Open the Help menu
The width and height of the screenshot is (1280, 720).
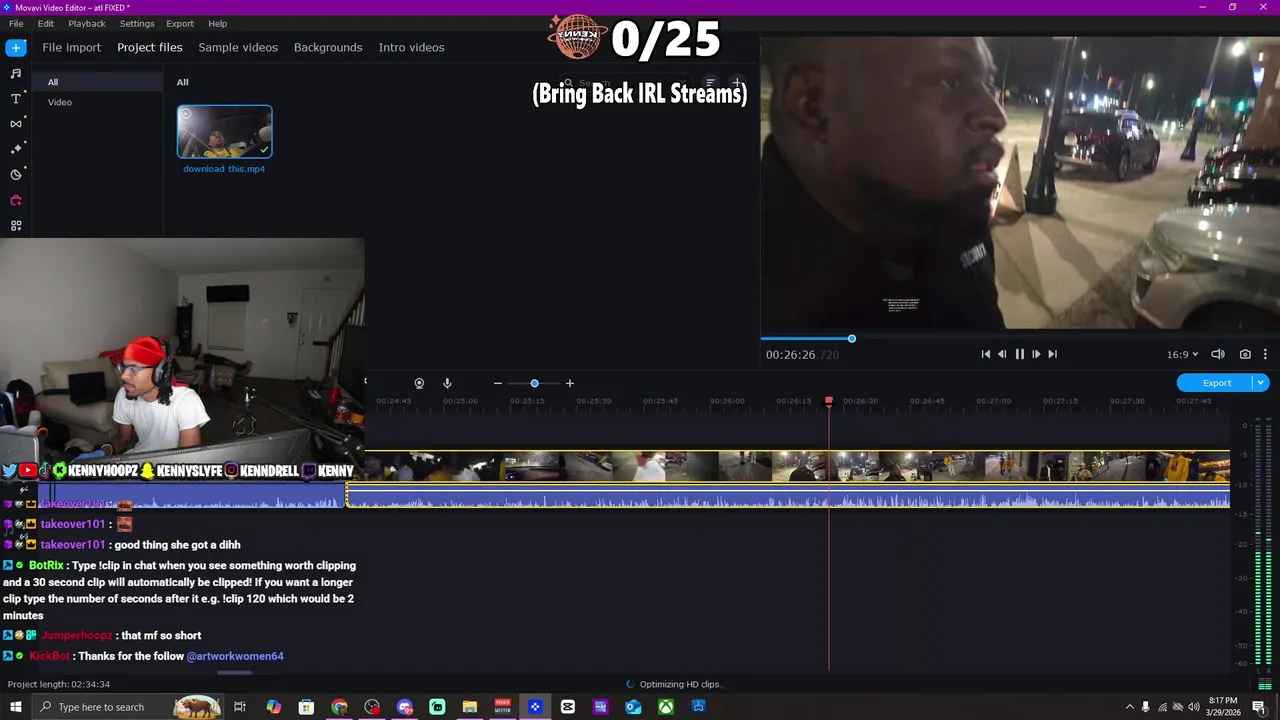[x=217, y=23]
